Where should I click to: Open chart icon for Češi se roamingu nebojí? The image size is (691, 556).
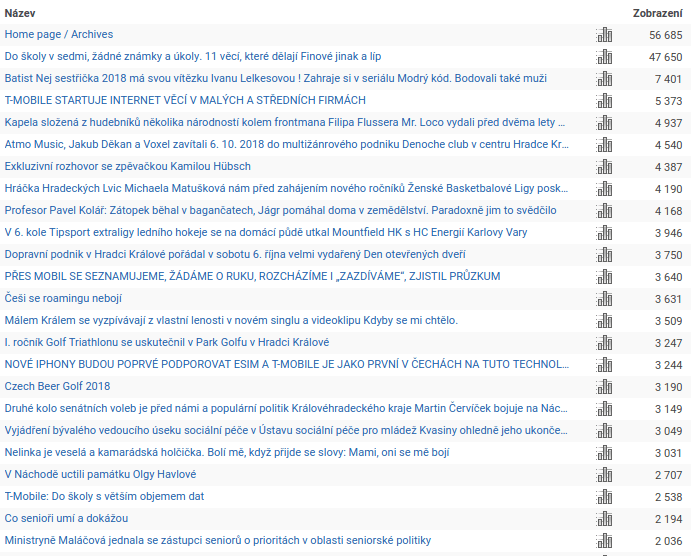click(603, 299)
